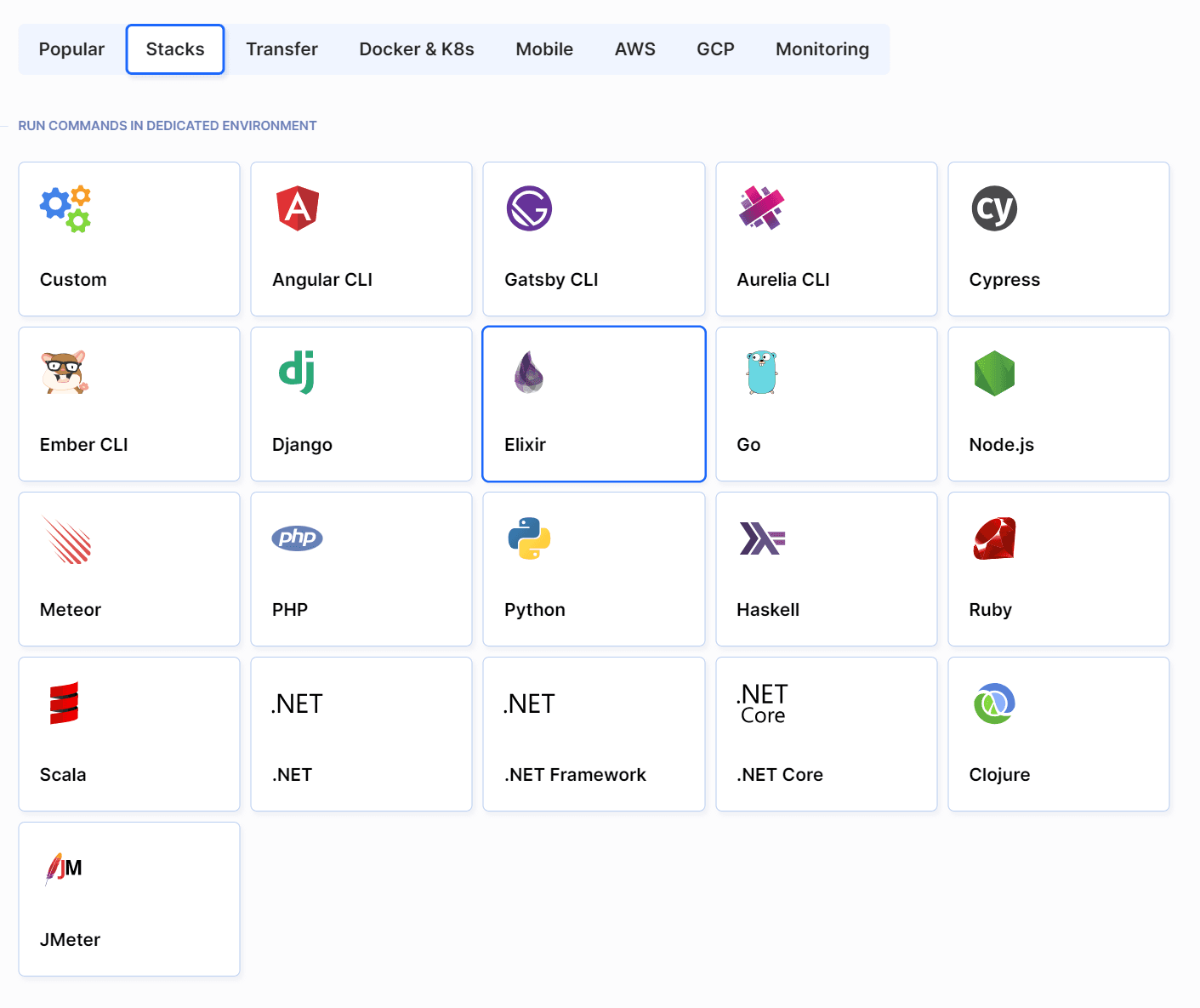1200x1008 pixels.
Task: Click the Custom gears icon
Action: coord(65,208)
